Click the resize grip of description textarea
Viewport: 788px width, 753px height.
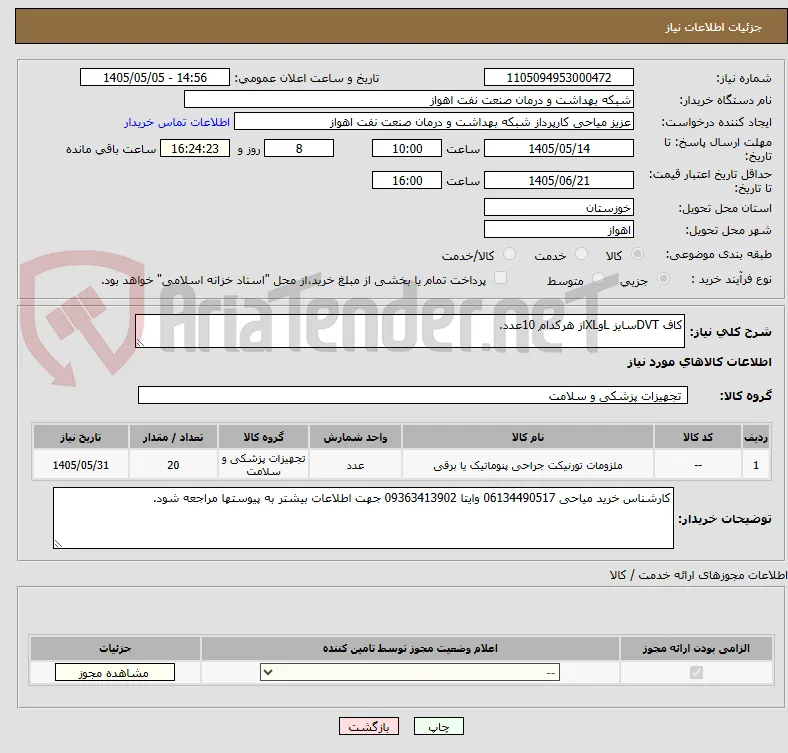(x=140, y=342)
